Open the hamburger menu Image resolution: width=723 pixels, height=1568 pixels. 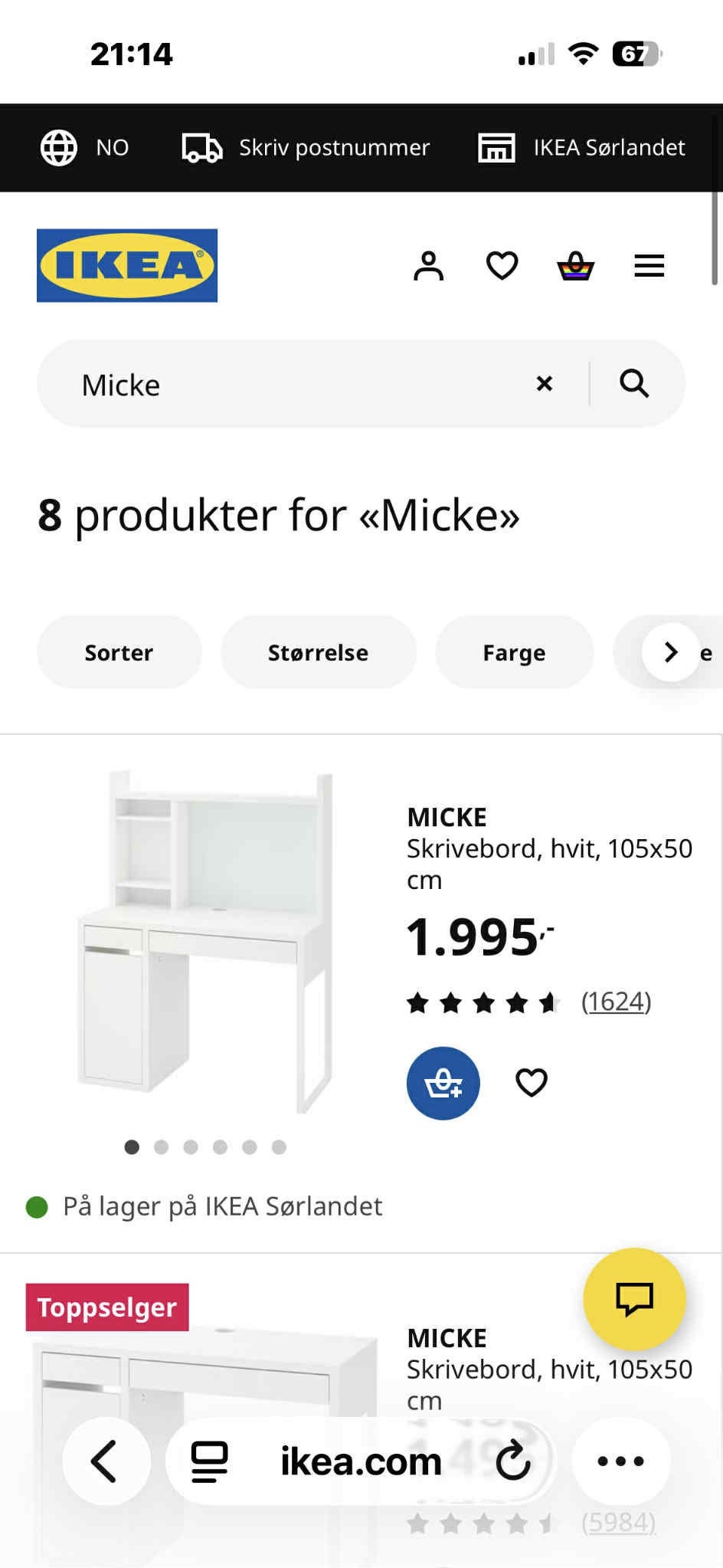point(649,266)
